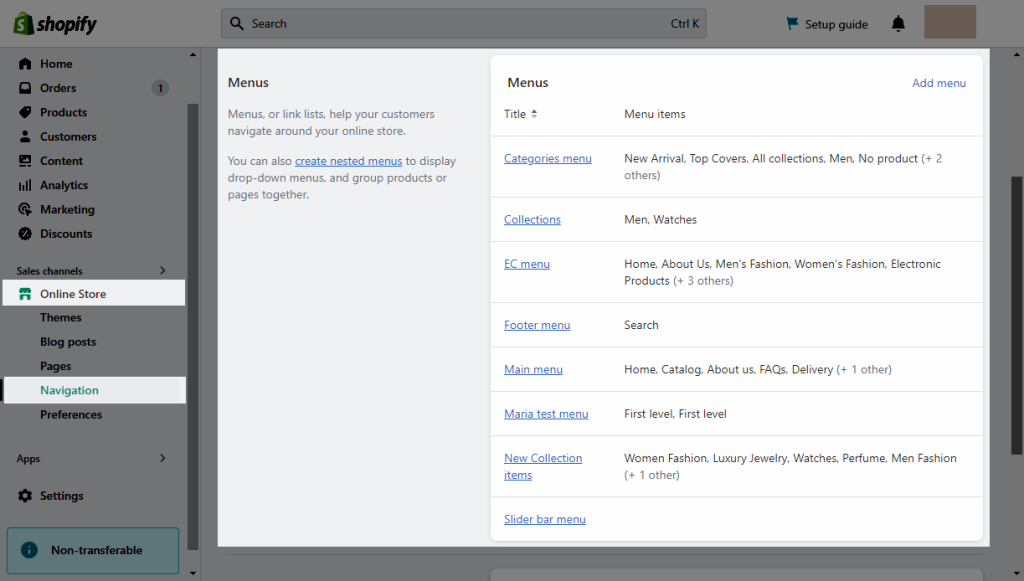Open Settings gear icon
The height and width of the screenshot is (581, 1024).
25,496
